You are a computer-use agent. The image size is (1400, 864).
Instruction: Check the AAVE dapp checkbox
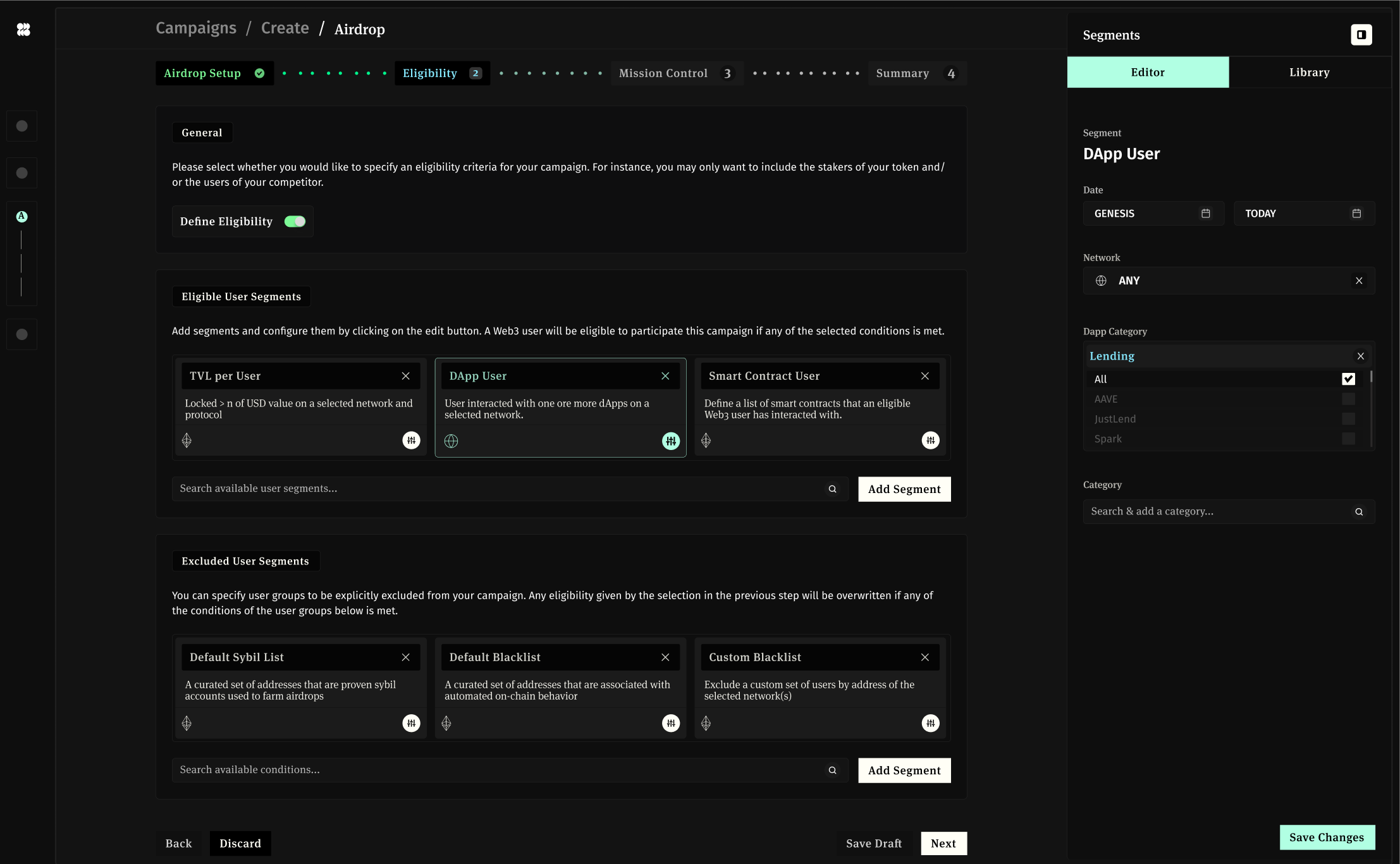tap(1348, 399)
